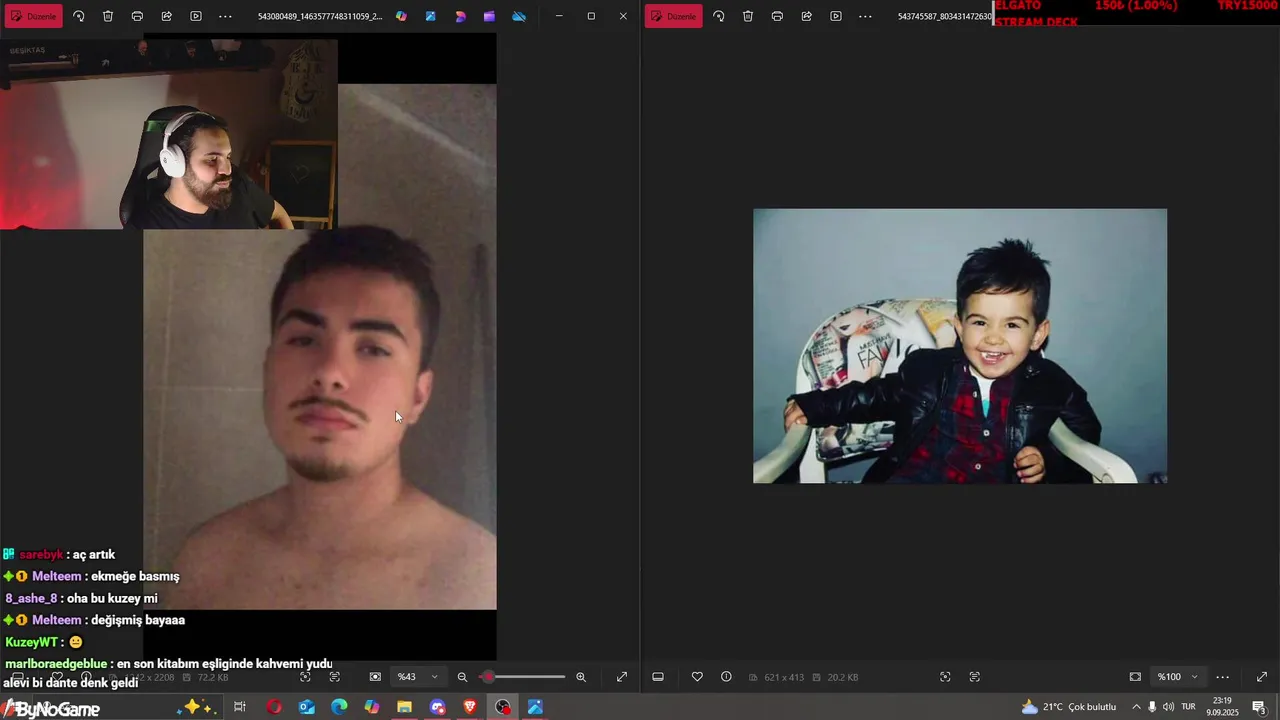Open Clipchamp icon in left window title bar
The width and height of the screenshot is (1280, 720).
460,16
